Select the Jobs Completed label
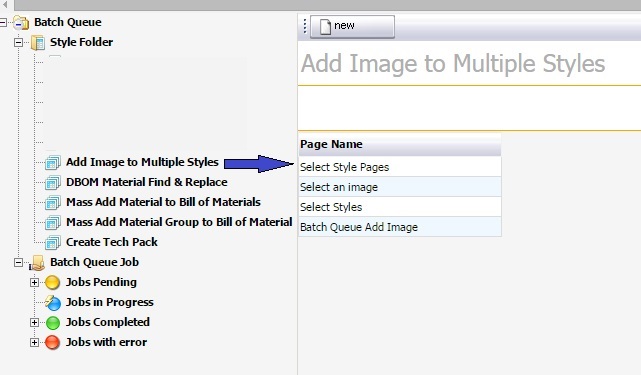Image resolution: width=641 pixels, height=375 pixels. (x=108, y=322)
